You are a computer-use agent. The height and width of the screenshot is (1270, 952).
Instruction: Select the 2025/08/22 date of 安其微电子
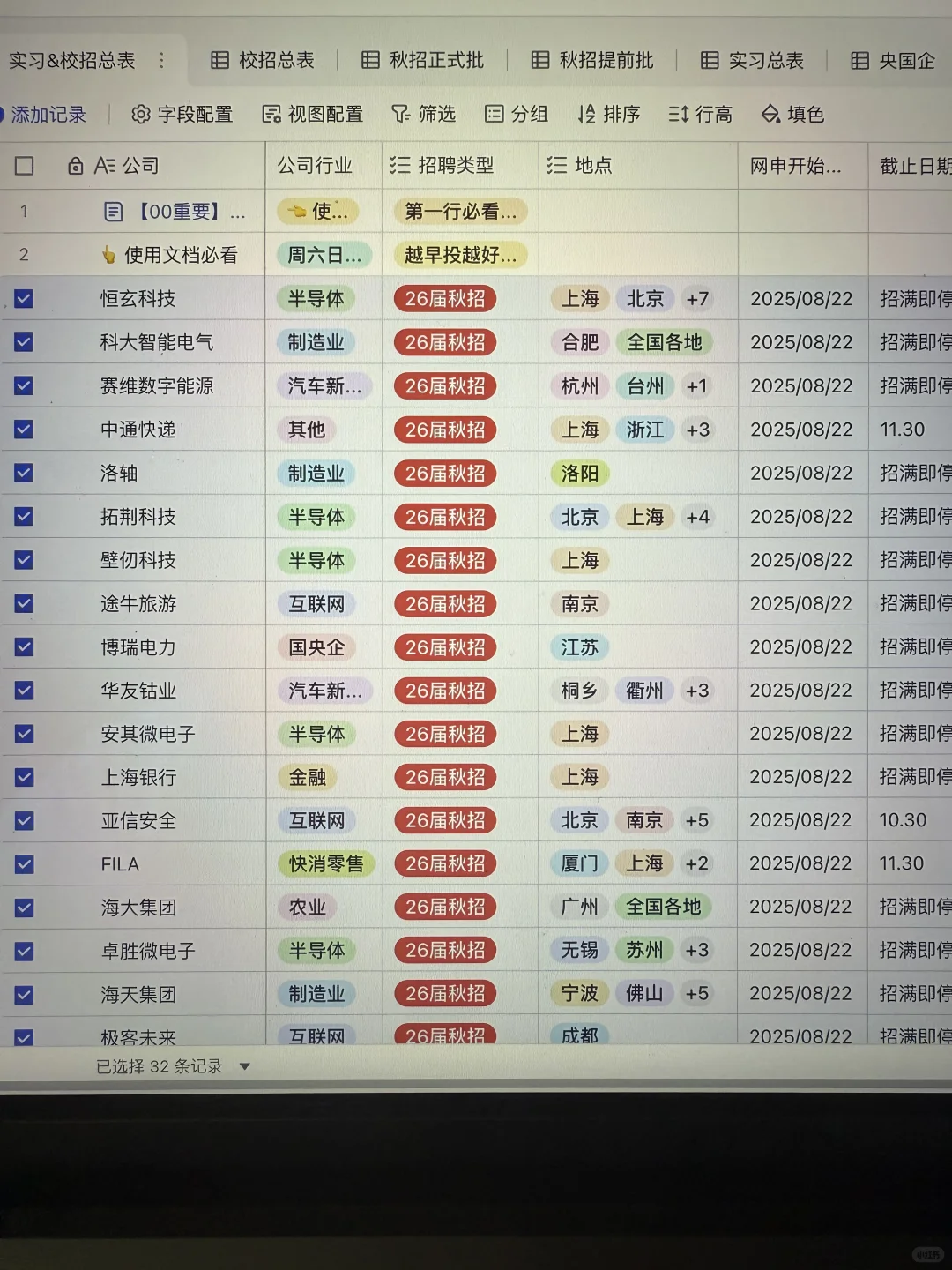pos(800,734)
